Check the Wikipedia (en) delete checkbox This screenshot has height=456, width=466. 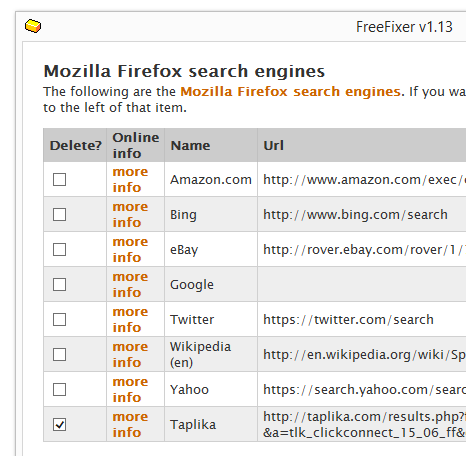(x=59, y=354)
